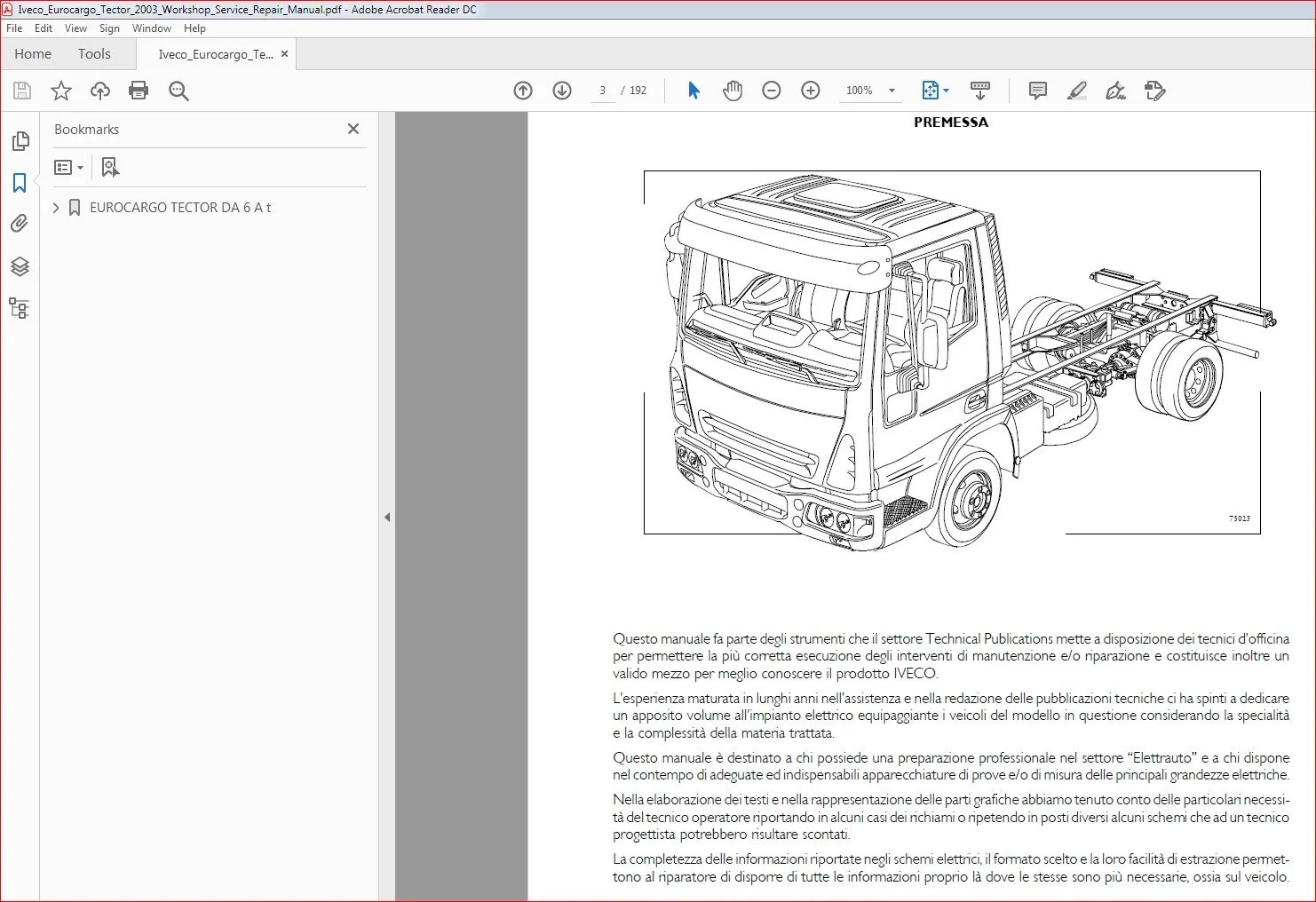Screen dimensions: 1316x902
Task: Open the attachments paperclip panel
Action: click(x=20, y=224)
